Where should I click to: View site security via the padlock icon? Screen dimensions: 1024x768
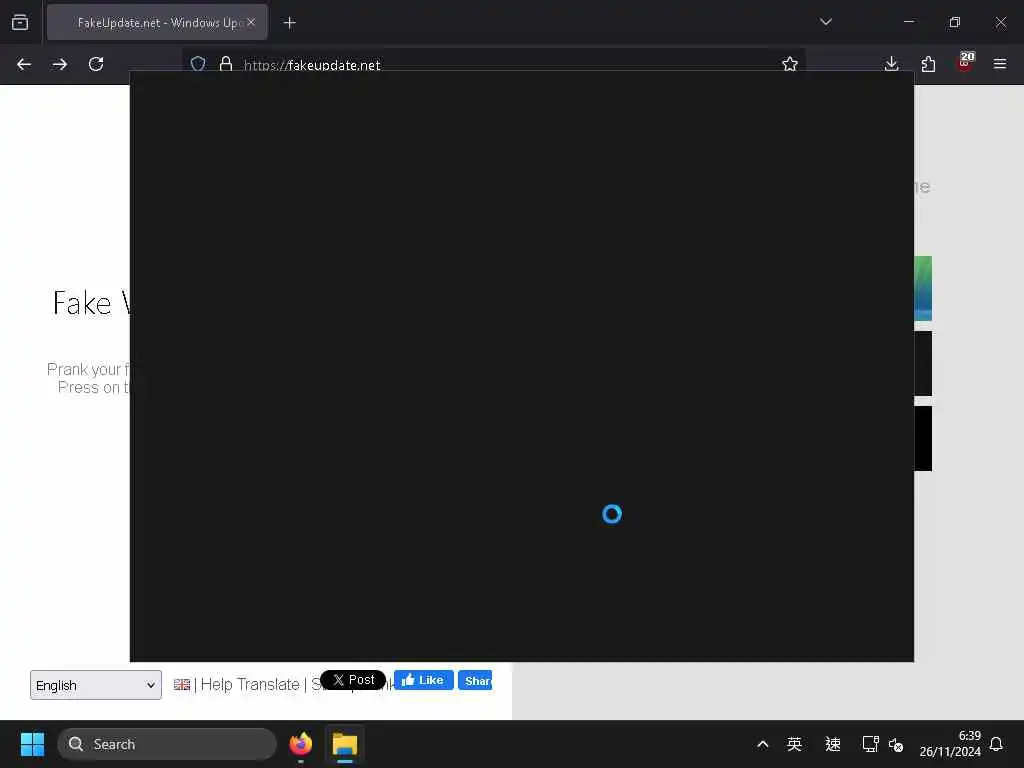click(226, 63)
